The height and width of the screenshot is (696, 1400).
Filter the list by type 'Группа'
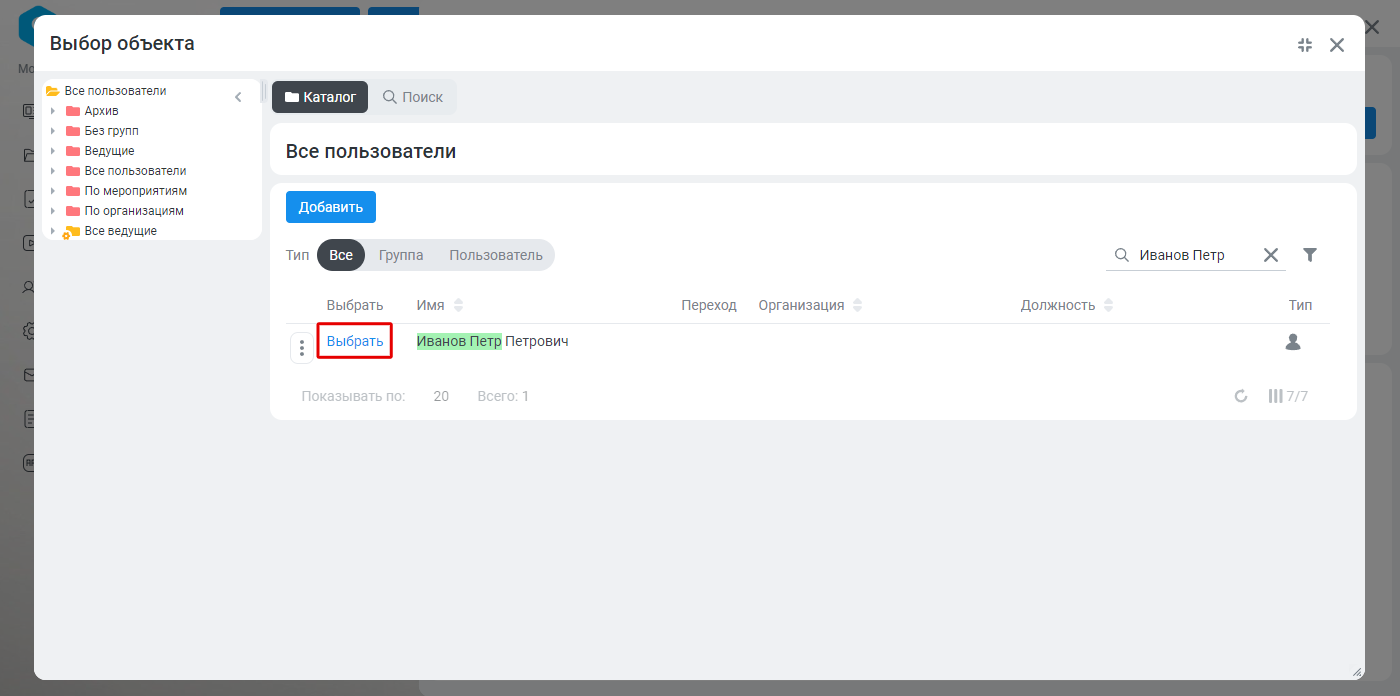pos(401,255)
